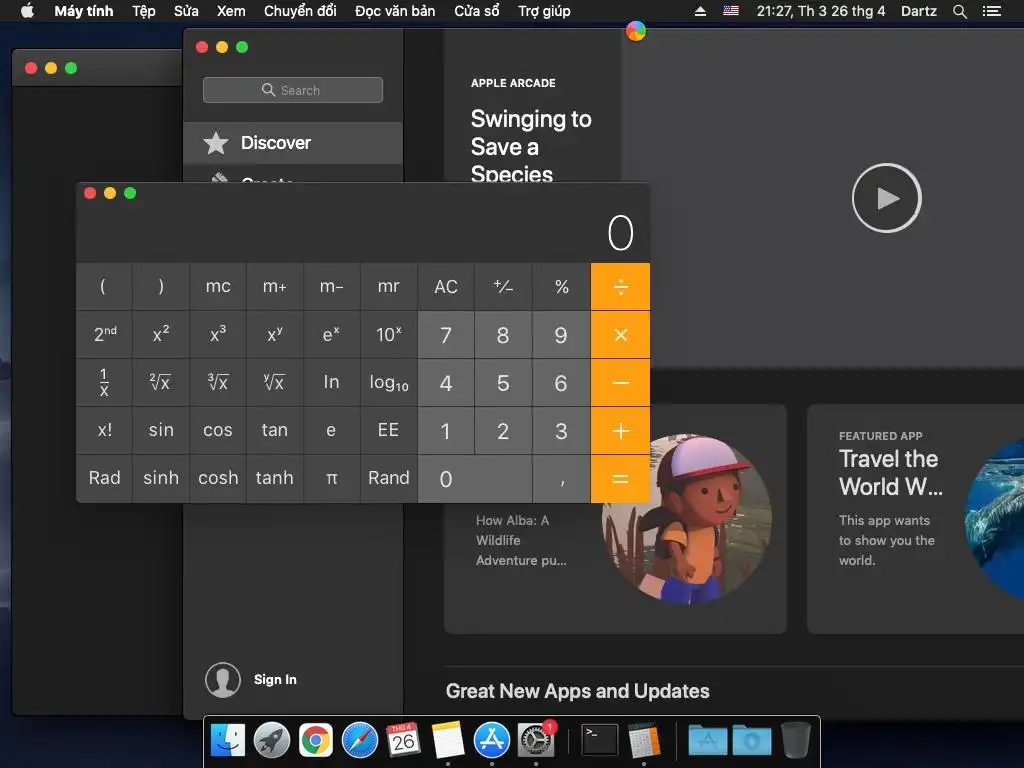Open the Chuyển đổi menu
This screenshot has height=768, width=1024.
click(300, 11)
